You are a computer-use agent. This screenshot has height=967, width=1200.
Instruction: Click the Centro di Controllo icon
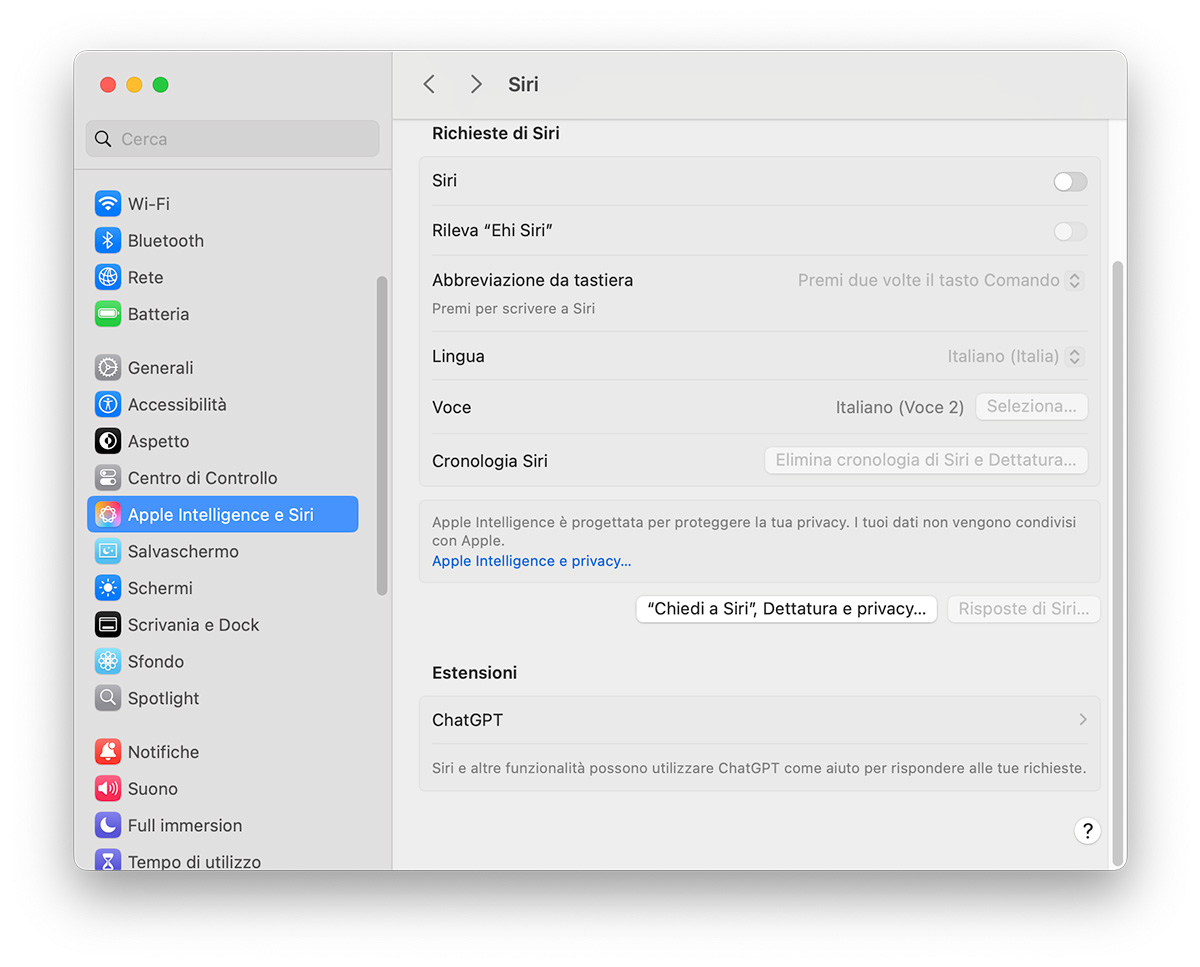click(x=108, y=478)
